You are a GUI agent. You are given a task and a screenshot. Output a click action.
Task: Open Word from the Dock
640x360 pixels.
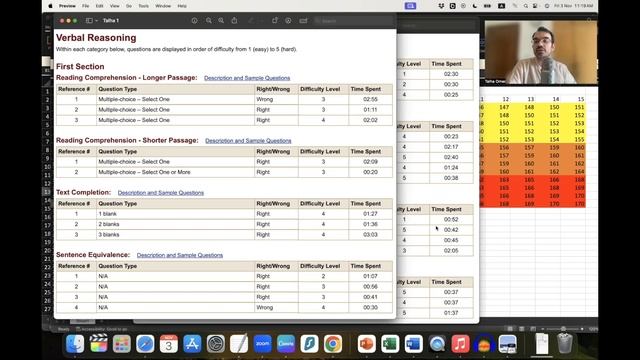click(x=413, y=344)
